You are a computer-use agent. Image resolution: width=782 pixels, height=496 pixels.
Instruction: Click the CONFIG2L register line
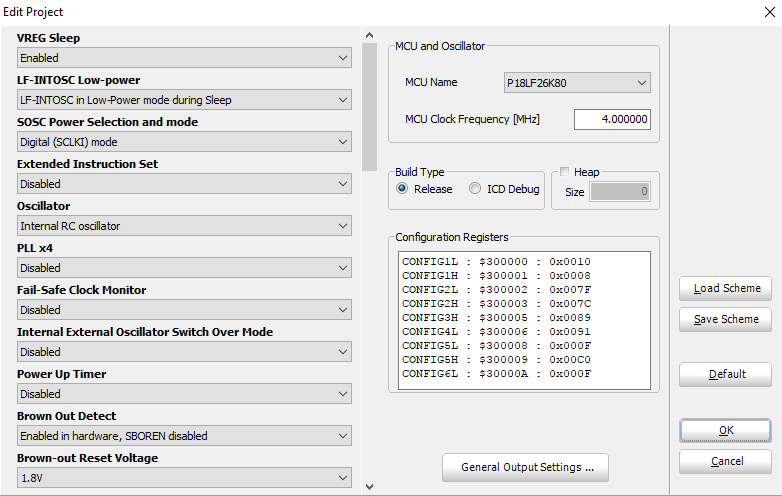click(x=496, y=290)
